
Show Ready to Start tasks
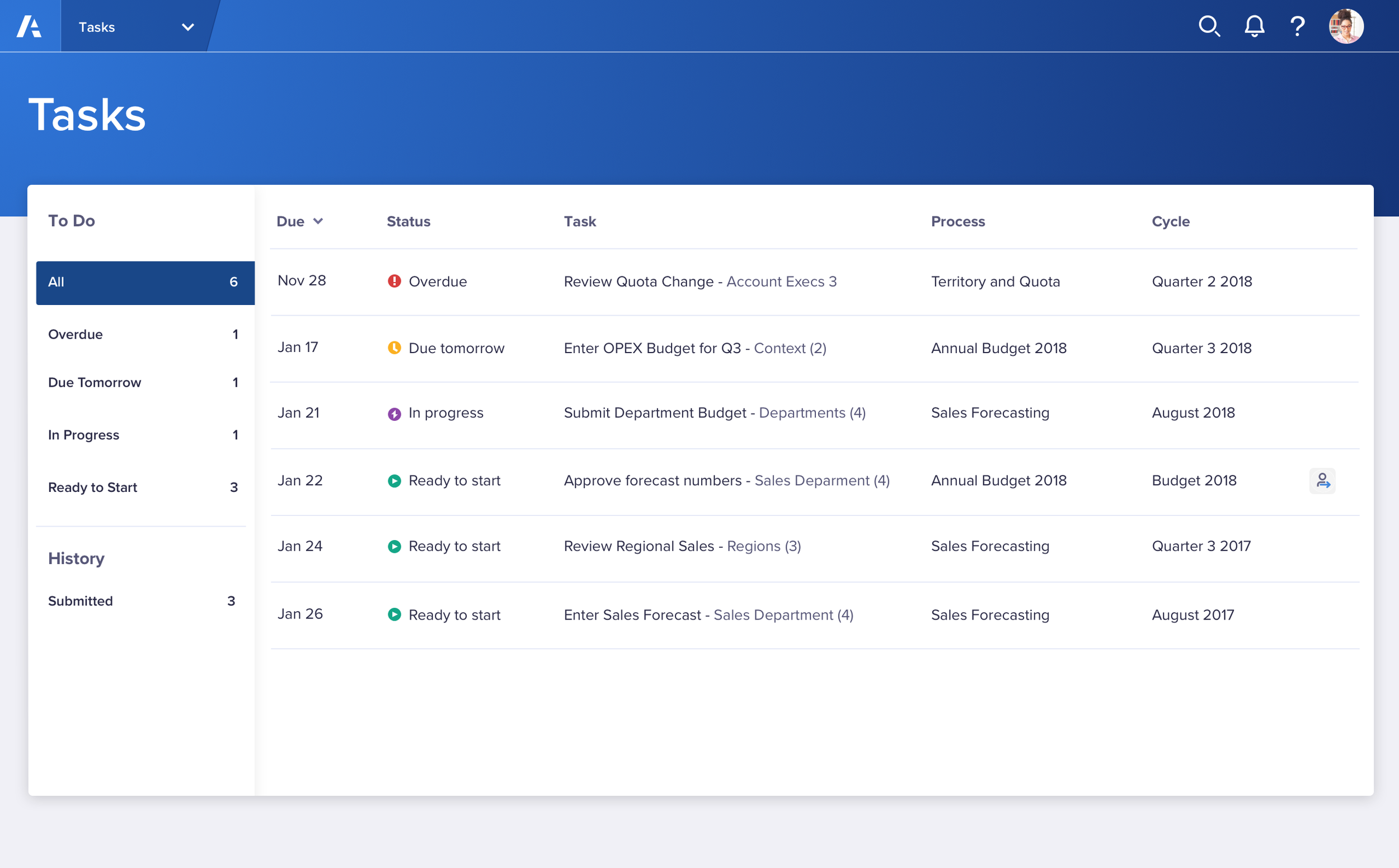pyautogui.click(x=142, y=487)
